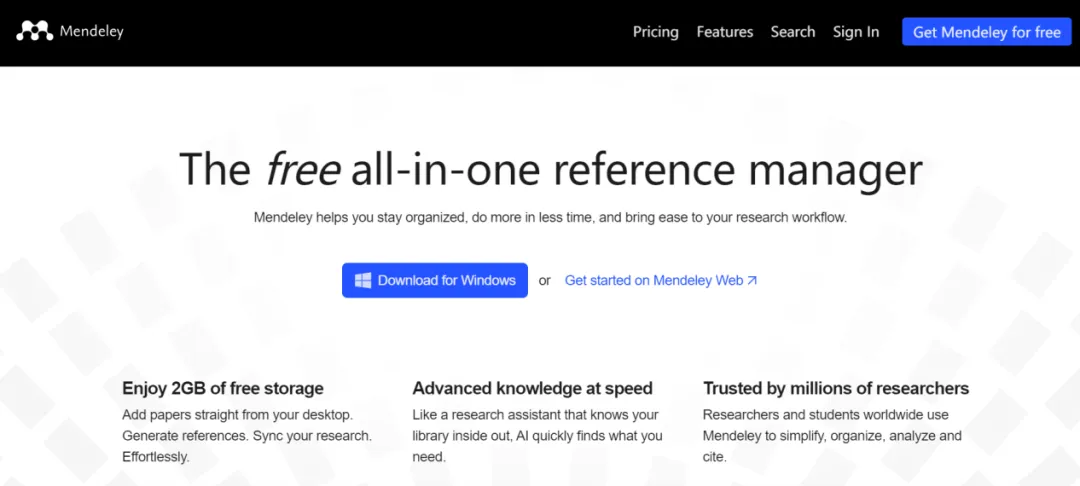Open Get started on Mendeley Web link
Viewport: 1080px width, 486px height.
coord(661,280)
